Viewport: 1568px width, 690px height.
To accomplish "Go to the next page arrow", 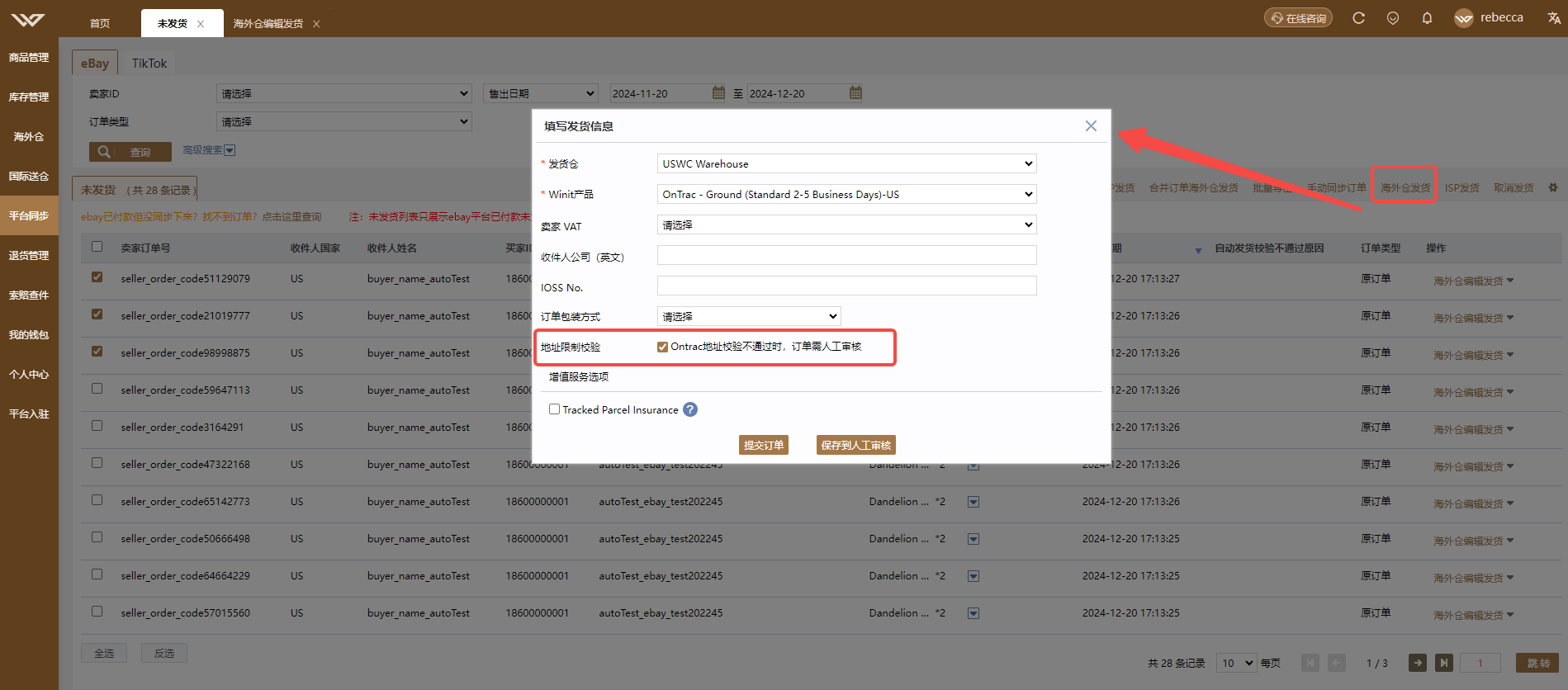I will [x=1418, y=662].
